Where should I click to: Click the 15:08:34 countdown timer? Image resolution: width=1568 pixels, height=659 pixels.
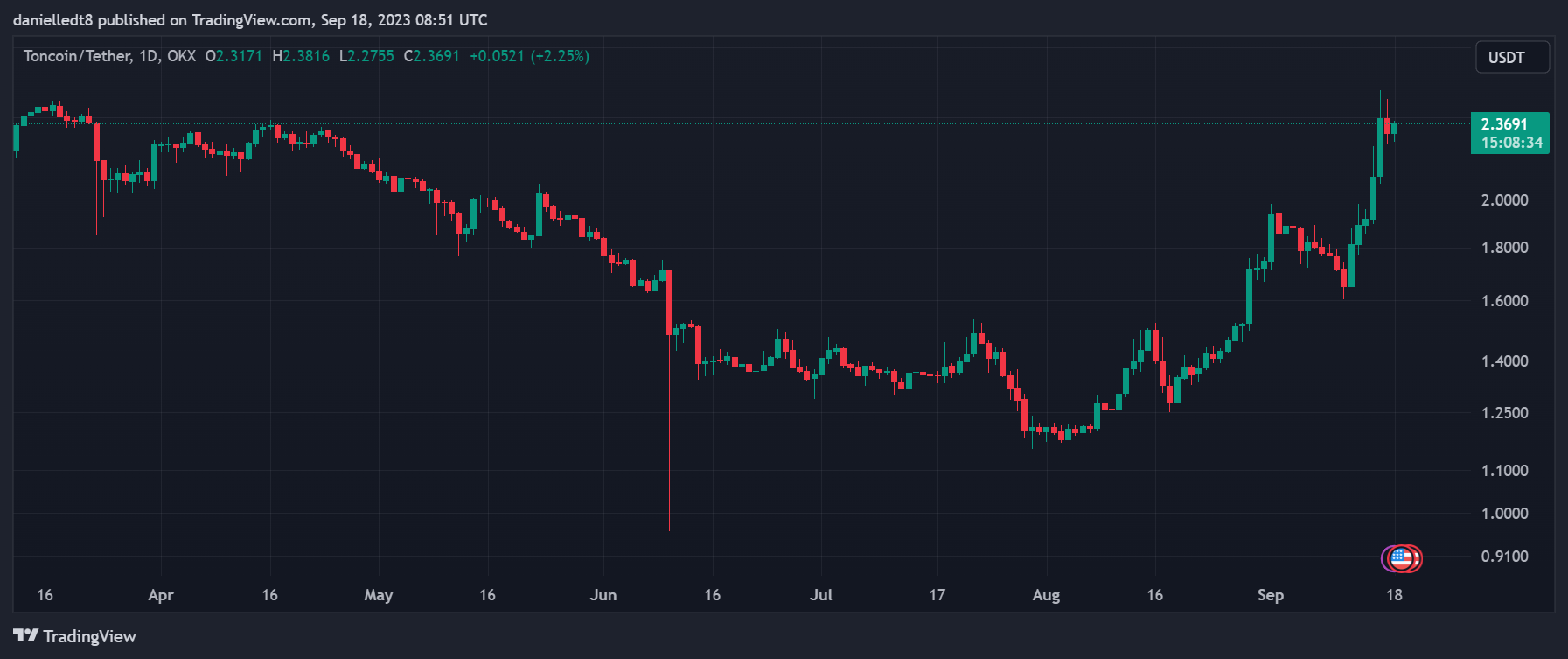pyautogui.click(x=1512, y=143)
